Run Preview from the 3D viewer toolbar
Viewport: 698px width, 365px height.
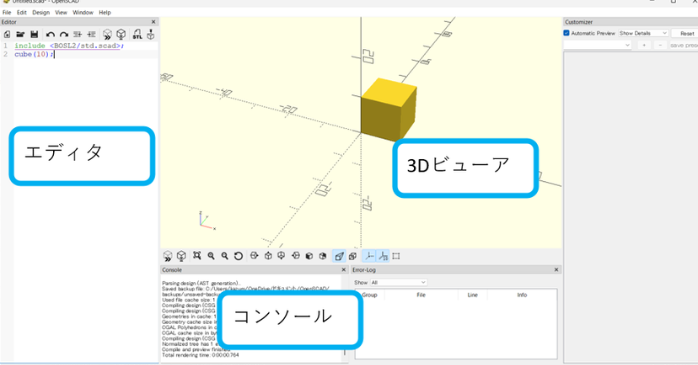click(x=167, y=256)
